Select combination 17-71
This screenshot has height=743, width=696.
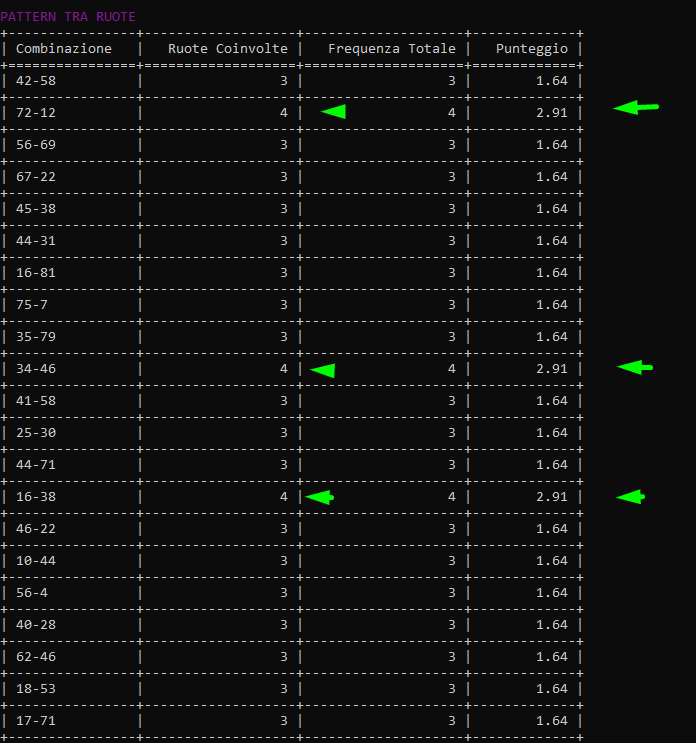pos(36,721)
